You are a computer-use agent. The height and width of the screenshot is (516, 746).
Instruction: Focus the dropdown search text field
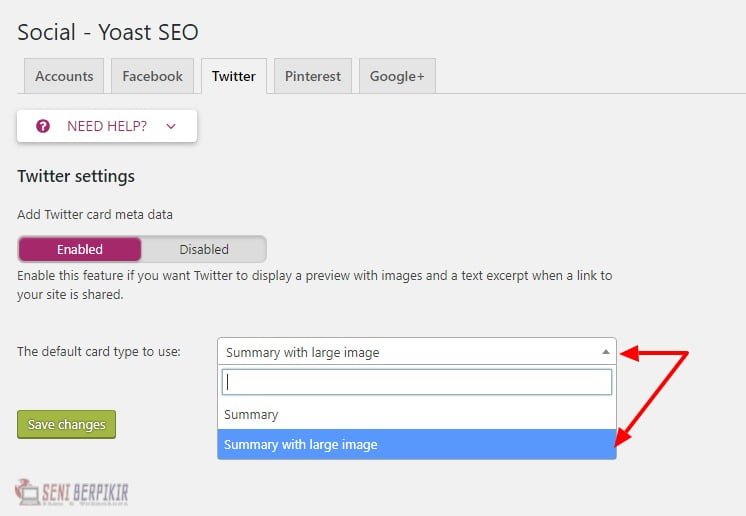point(416,382)
